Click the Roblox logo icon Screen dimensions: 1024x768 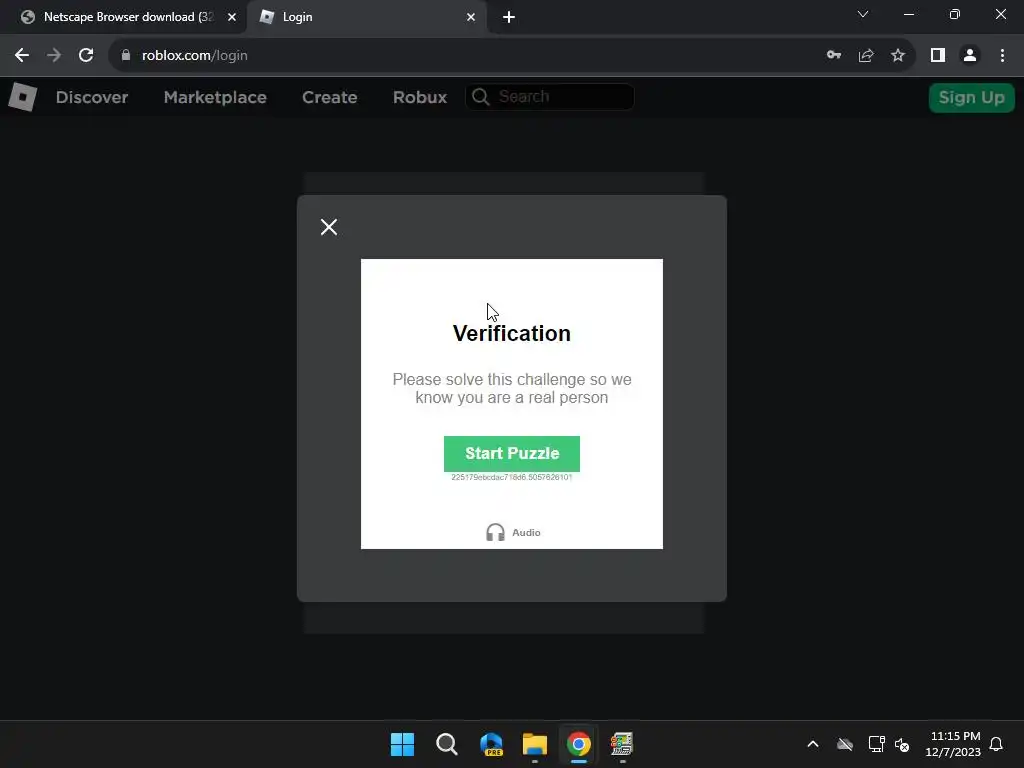[x=22, y=97]
